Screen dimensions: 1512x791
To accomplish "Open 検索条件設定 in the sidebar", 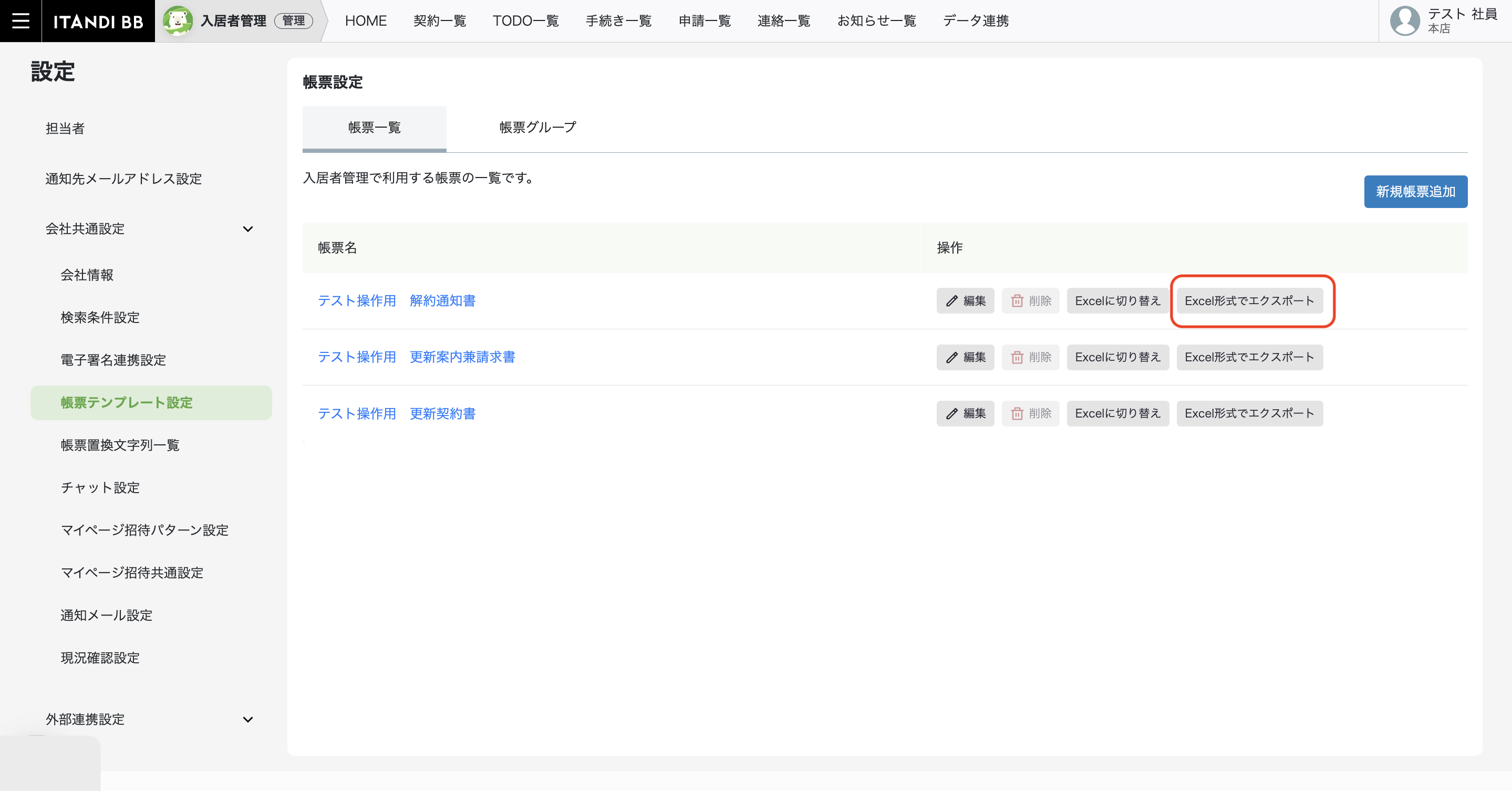I will click(x=100, y=317).
